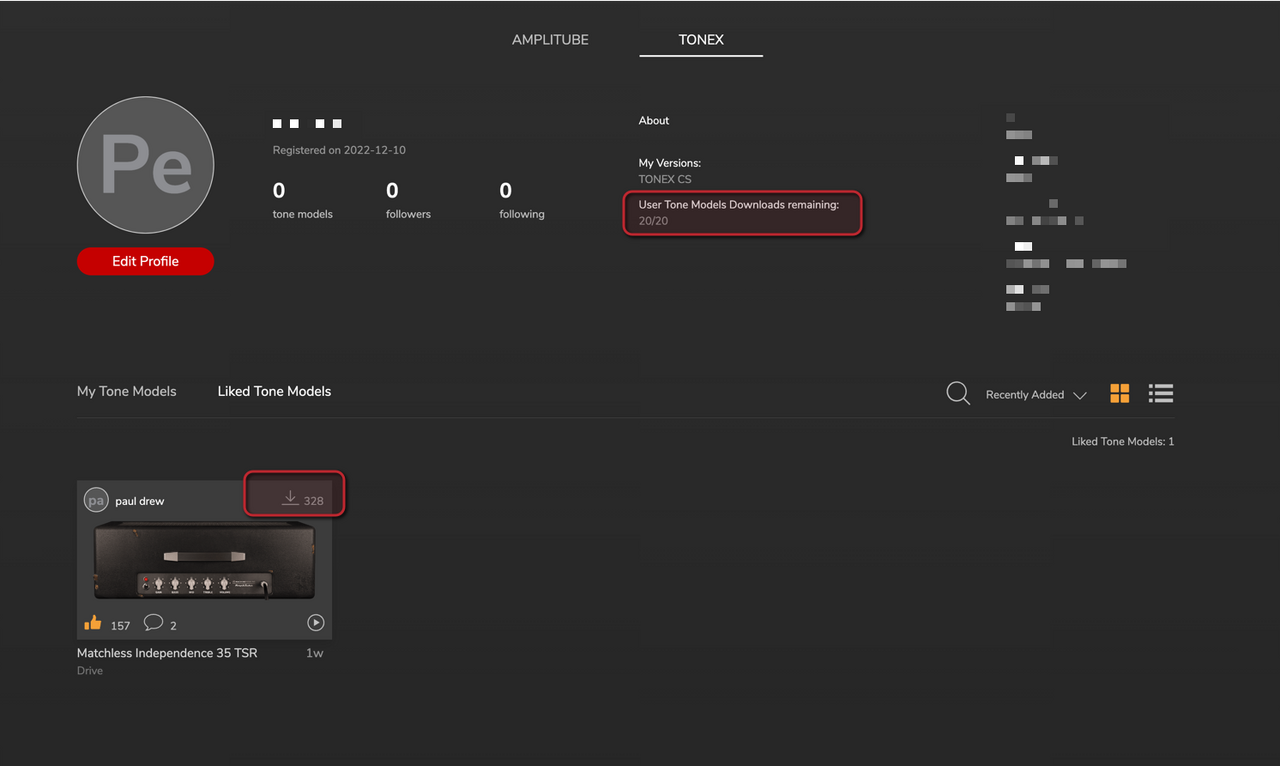Image resolution: width=1280 pixels, height=766 pixels.
Task: Click the paul drew 'pa' avatar
Action: coord(96,500)
